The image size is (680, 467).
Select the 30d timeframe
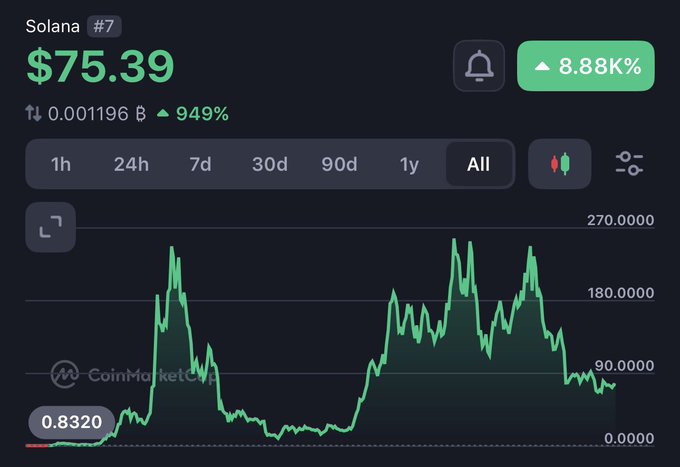click(270, 164)
